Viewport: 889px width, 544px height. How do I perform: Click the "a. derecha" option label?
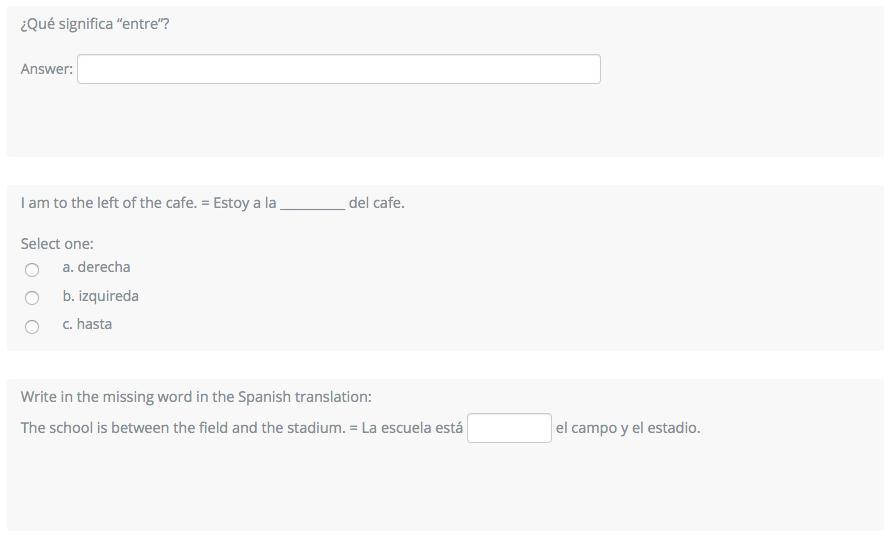point(96,267)
